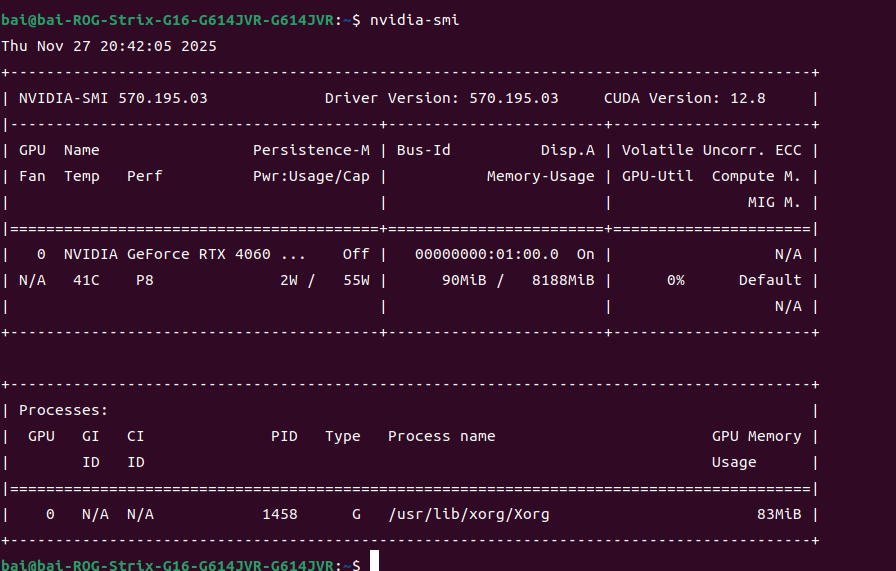Select the Compute M. header
The width and height of the screenshot is (896, 571).
point(756,177)
